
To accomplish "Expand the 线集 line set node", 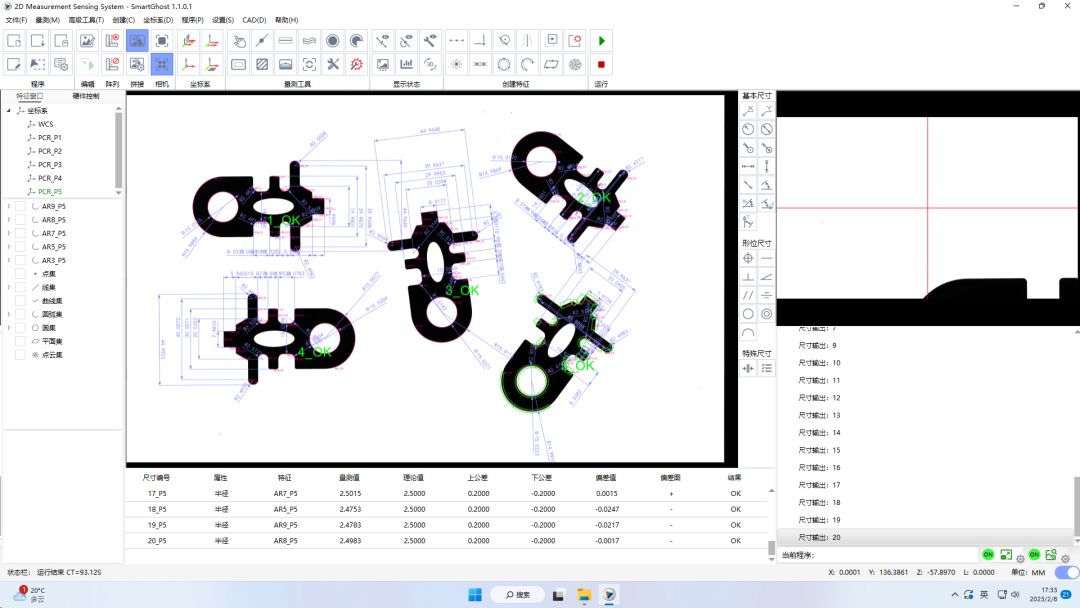I will point(9,287).
